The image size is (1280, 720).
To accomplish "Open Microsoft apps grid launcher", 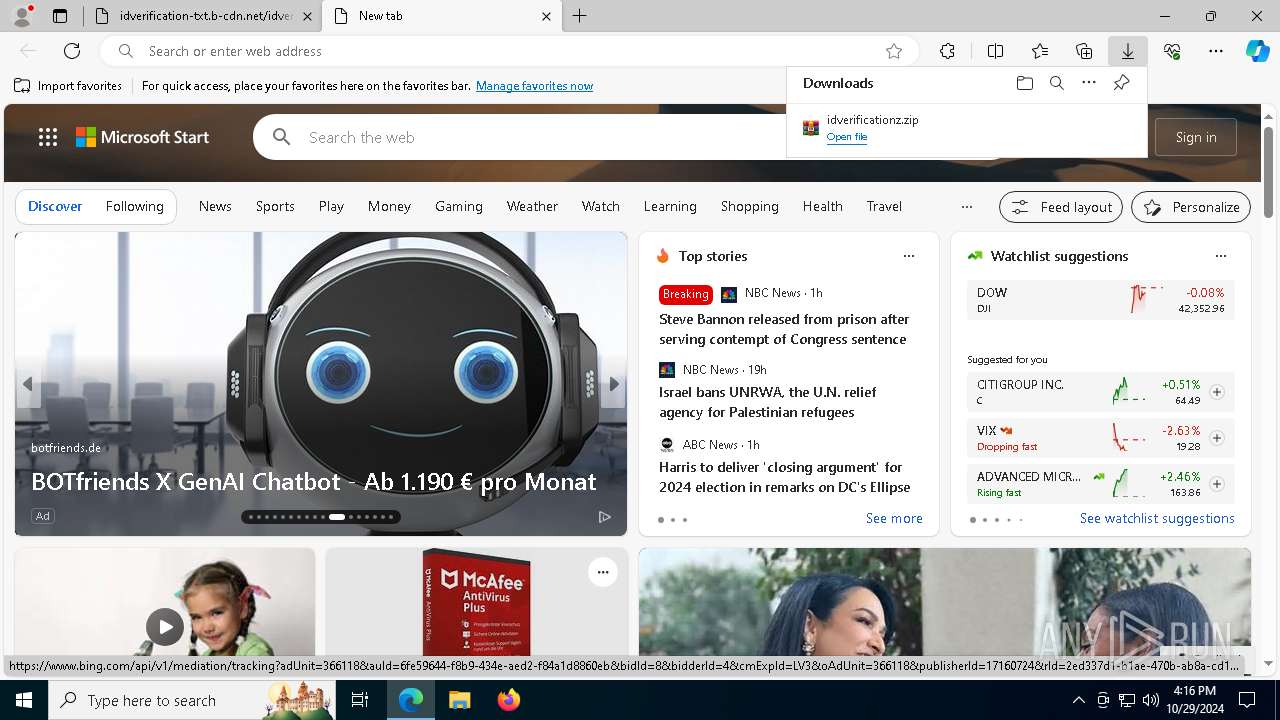I will 48,137.
